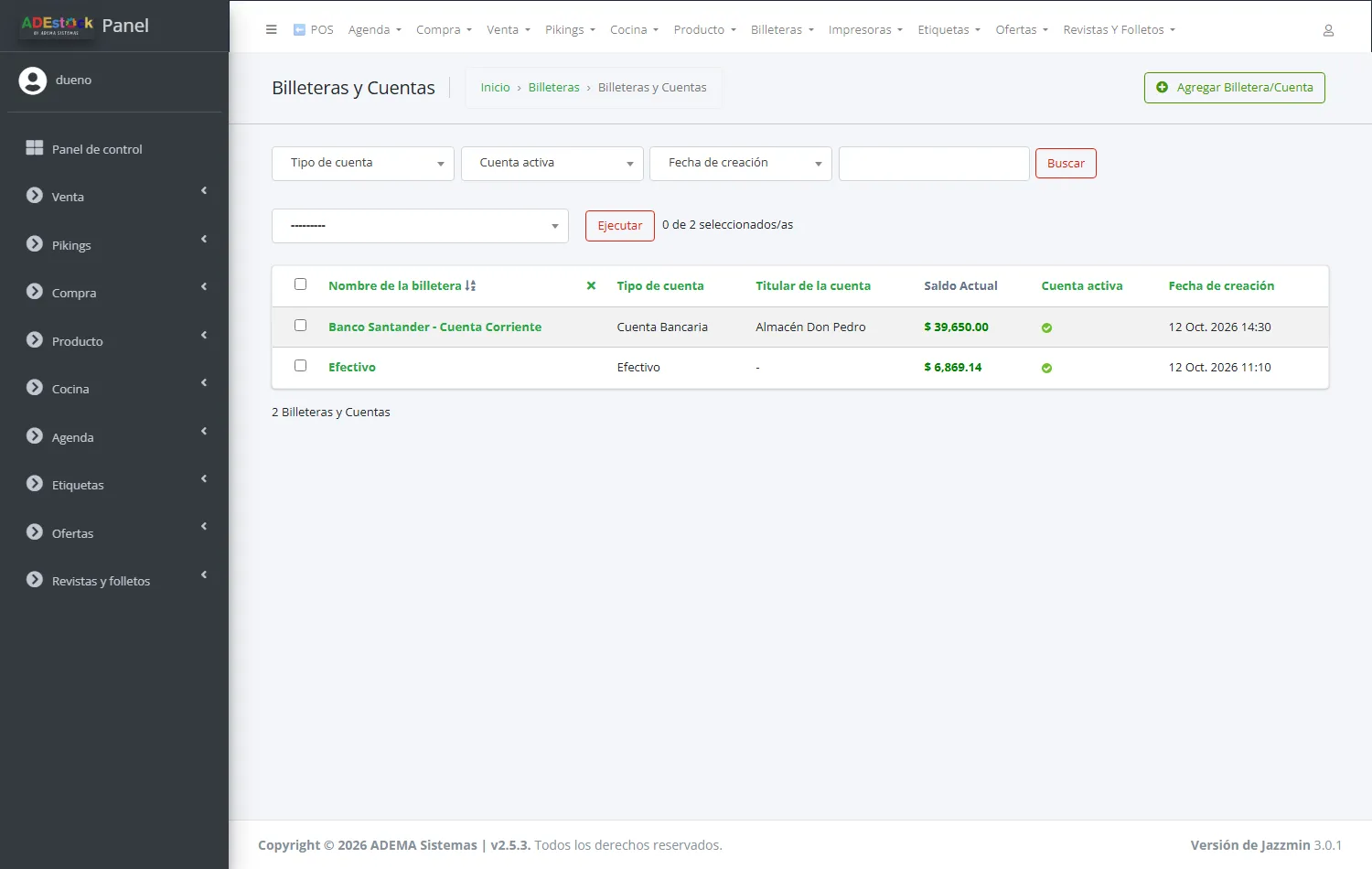The height and width of the screenshot is (869, 1372).
Task: Open the bulk action dropdown
Action: (420, 226)
